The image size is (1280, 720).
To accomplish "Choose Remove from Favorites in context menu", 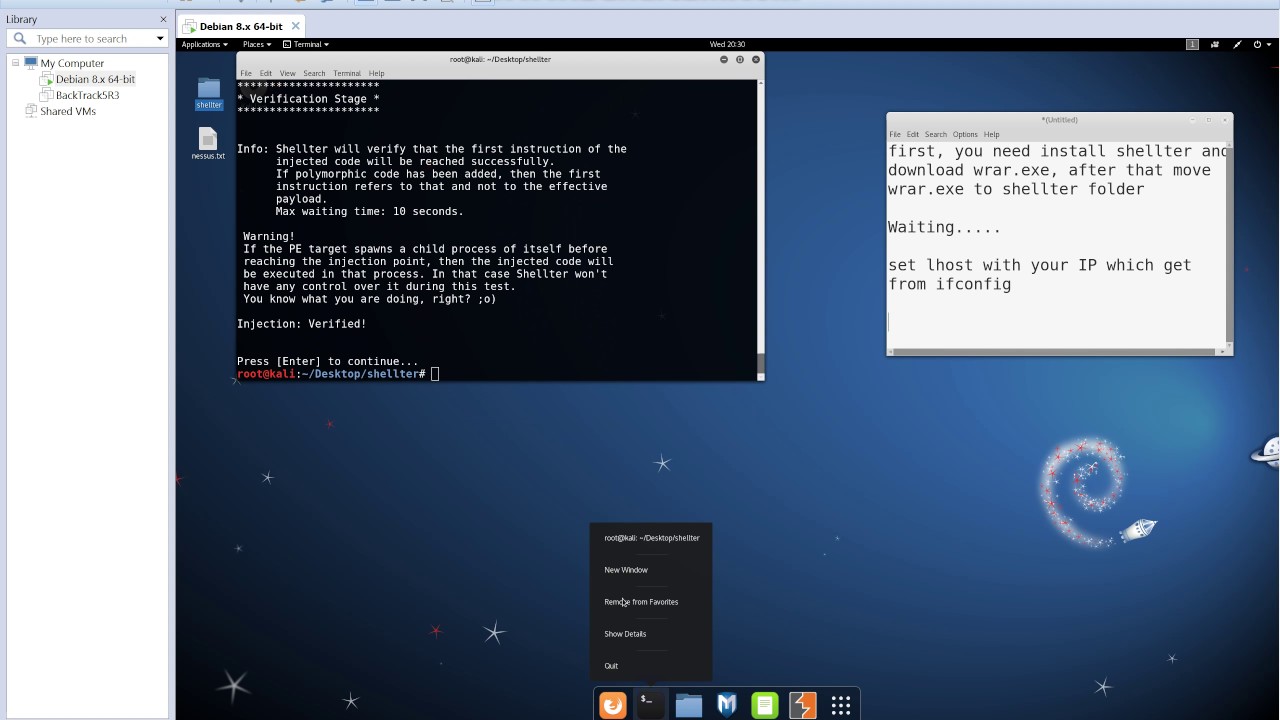I will [x=641, y=602].
